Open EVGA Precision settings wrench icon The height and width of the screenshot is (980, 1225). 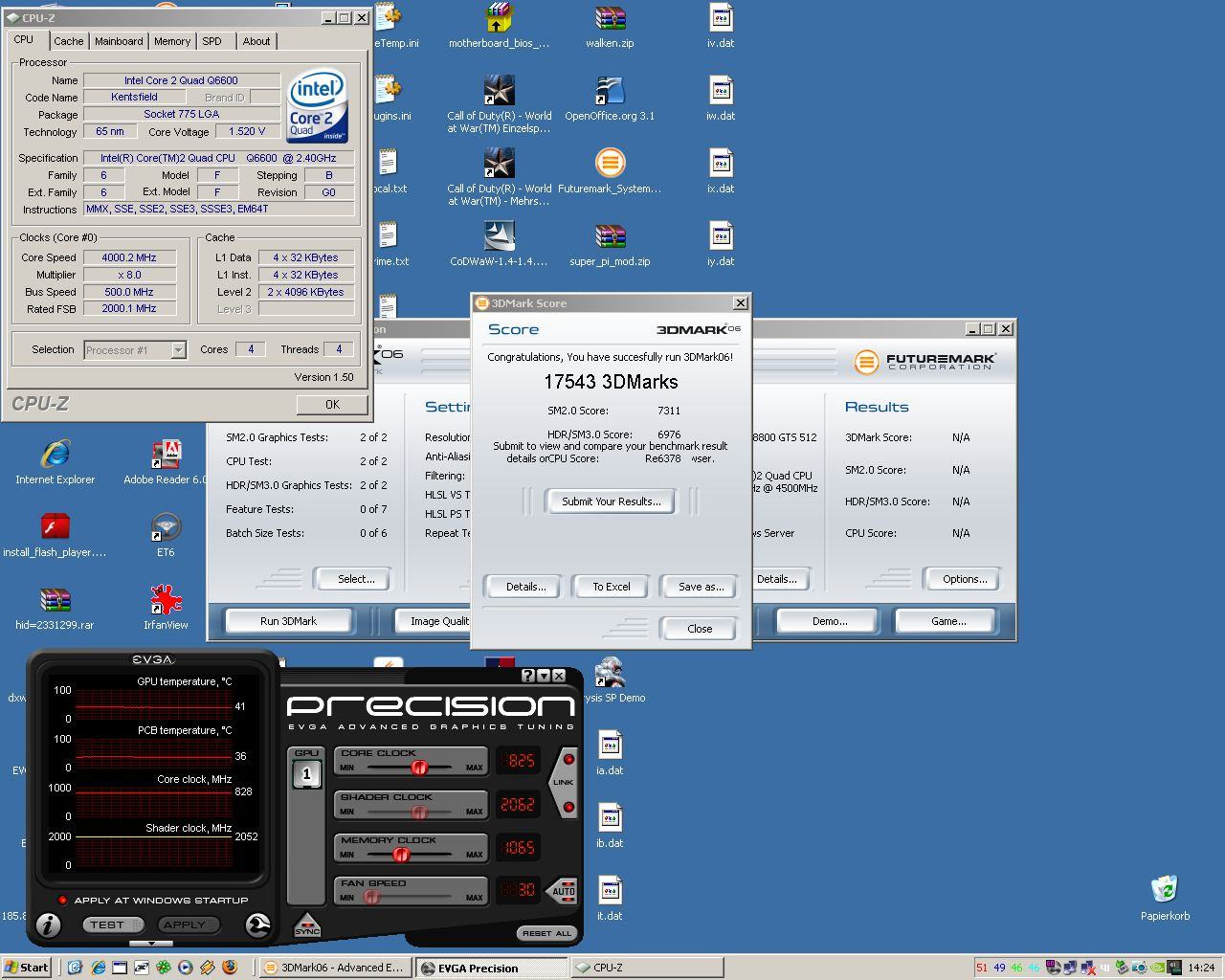(257, 924)
